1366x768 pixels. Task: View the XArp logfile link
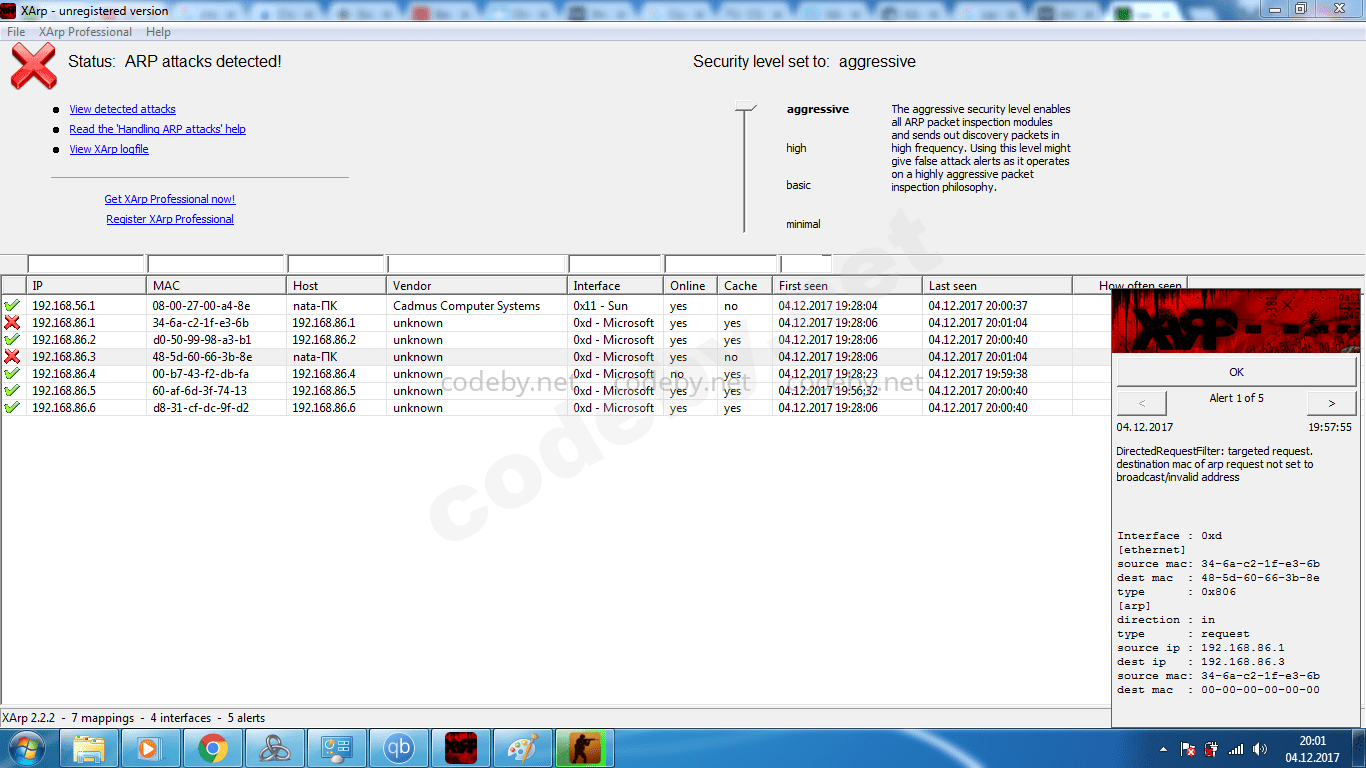click(x=109, y=149)
